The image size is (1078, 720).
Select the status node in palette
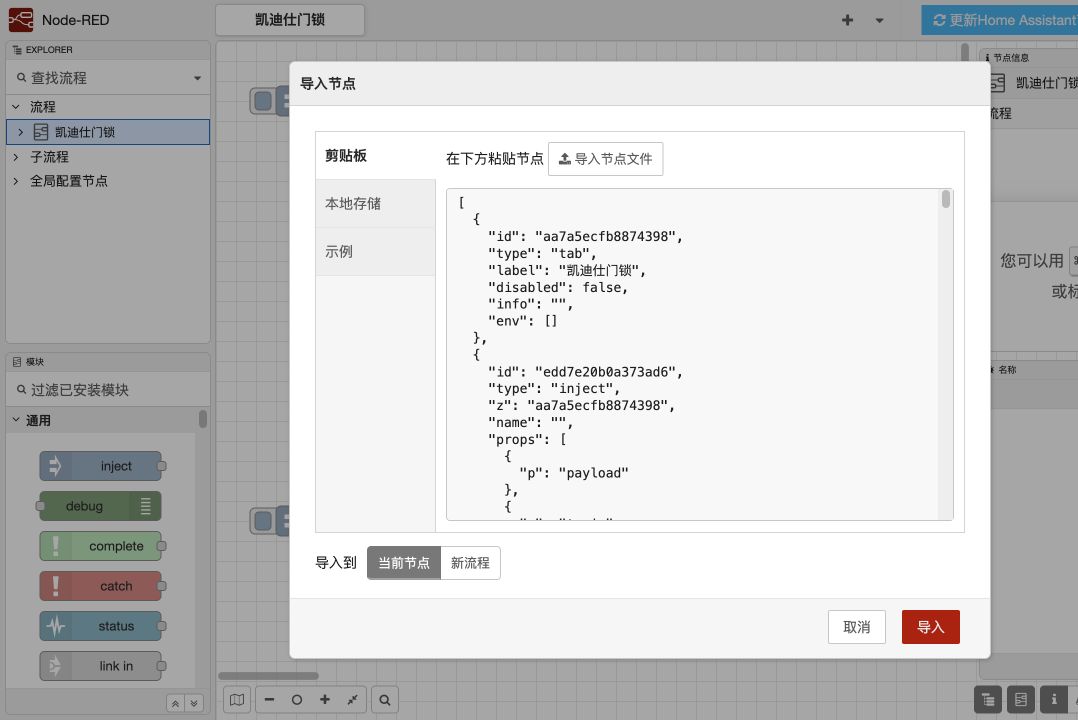click(101, 626)
